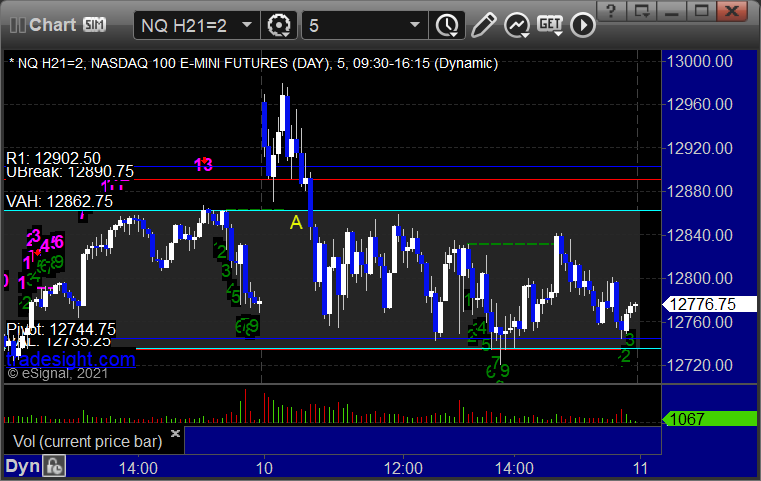This screenshot has height=481, width=761.
Task: Click the time axis label 11
Action: point(641,468)
